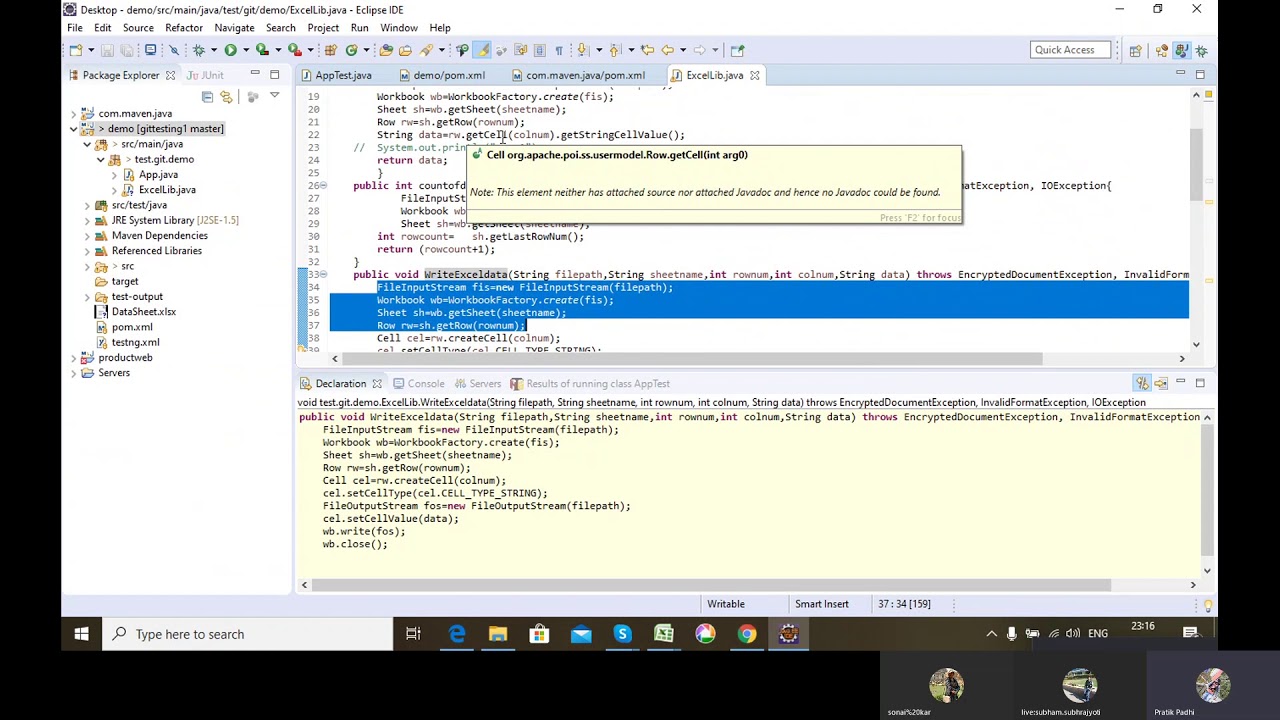Click Back navigation arrow in the toolbar

tap(667, 50)
